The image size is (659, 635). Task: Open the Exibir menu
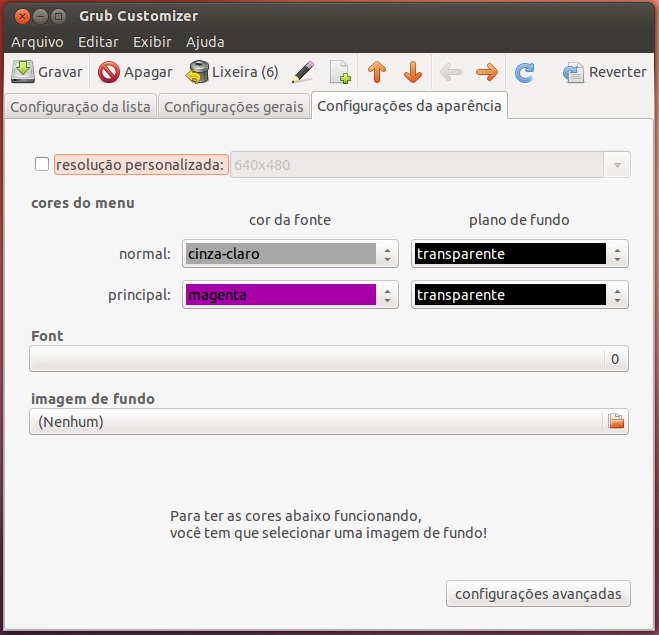tap(152, 42)
